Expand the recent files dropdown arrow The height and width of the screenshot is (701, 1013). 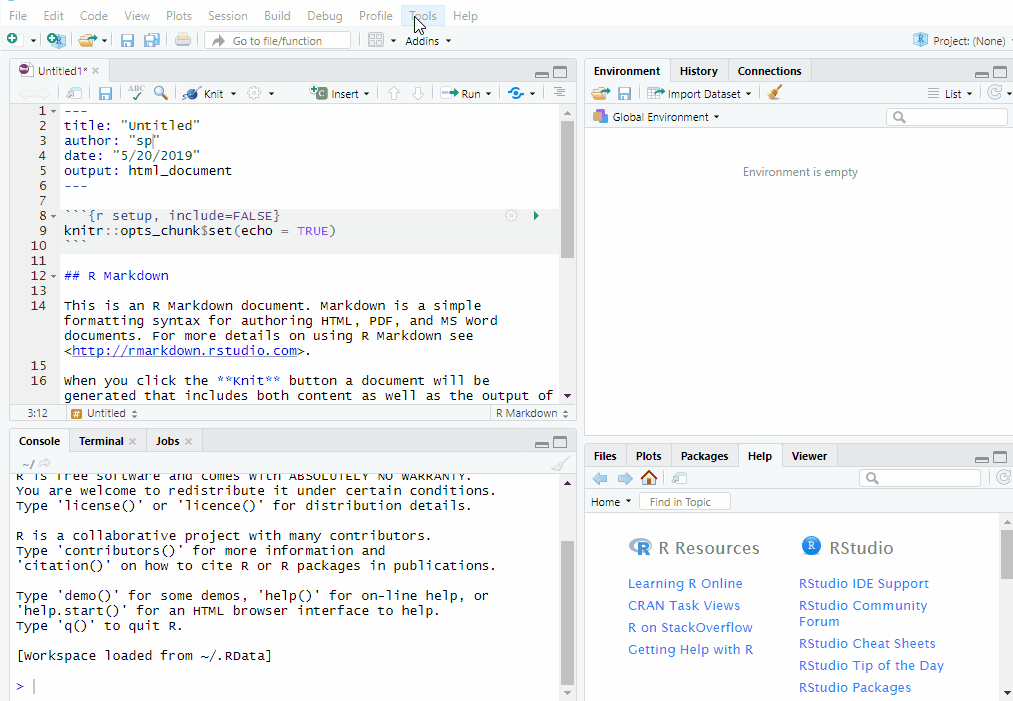(104, 41)
